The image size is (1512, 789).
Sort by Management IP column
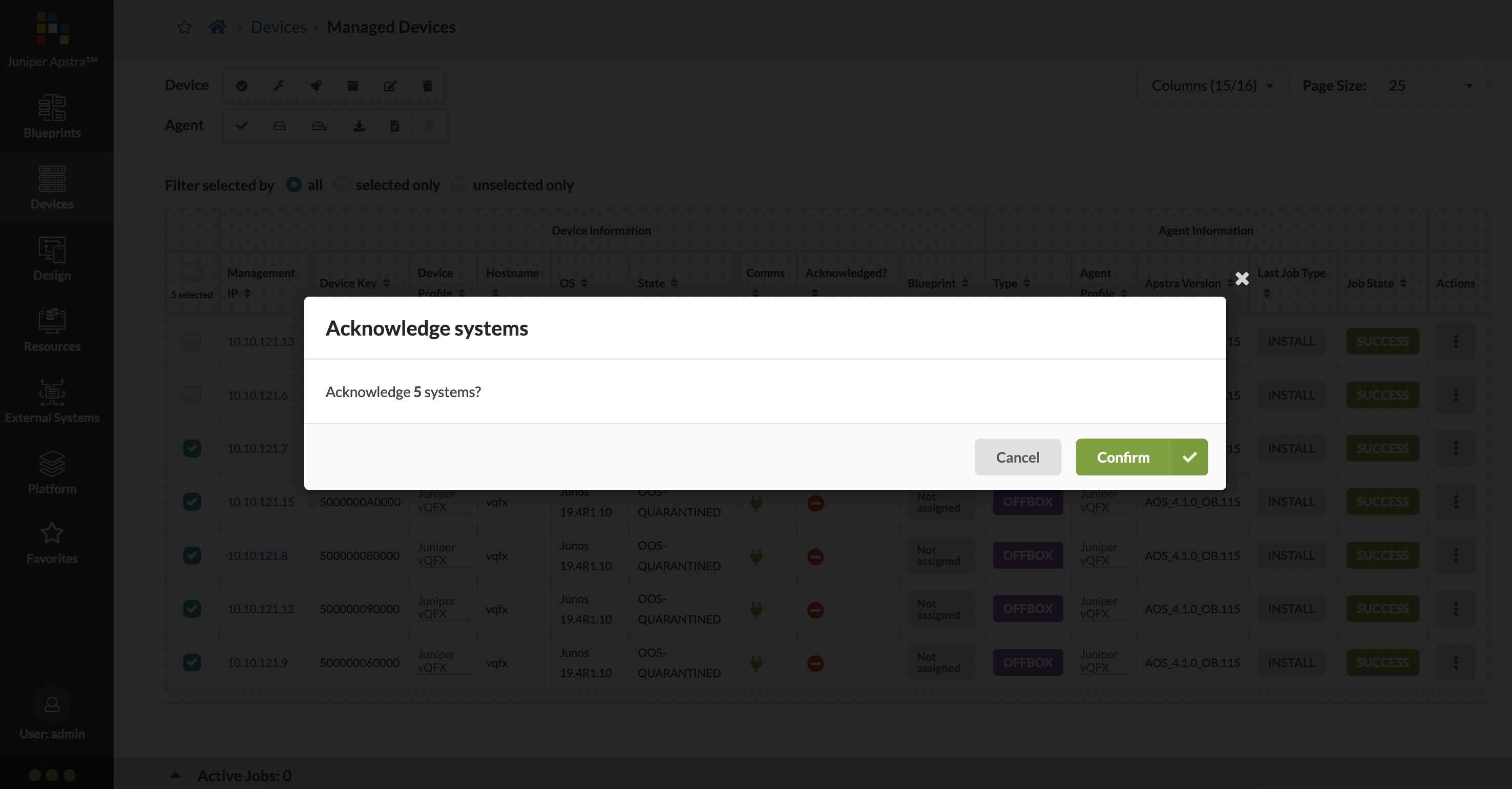pyautogui.click(x=248, y=294)
